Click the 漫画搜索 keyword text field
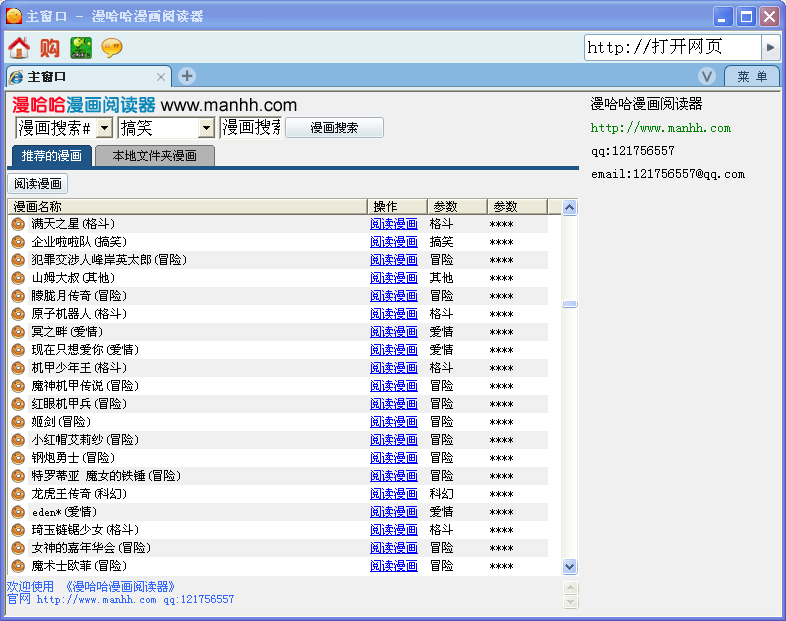Image resolution: width=786 pixels, height=621 pixels. 251,127
